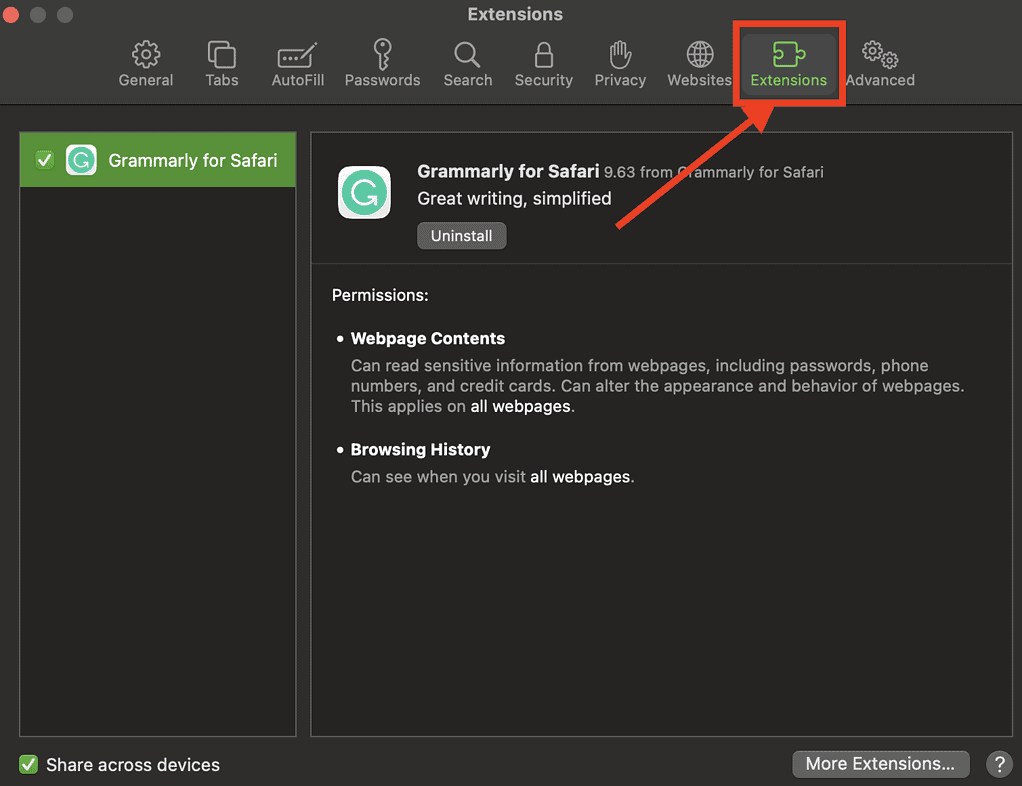Open the Security lock tab

(544, 64)
